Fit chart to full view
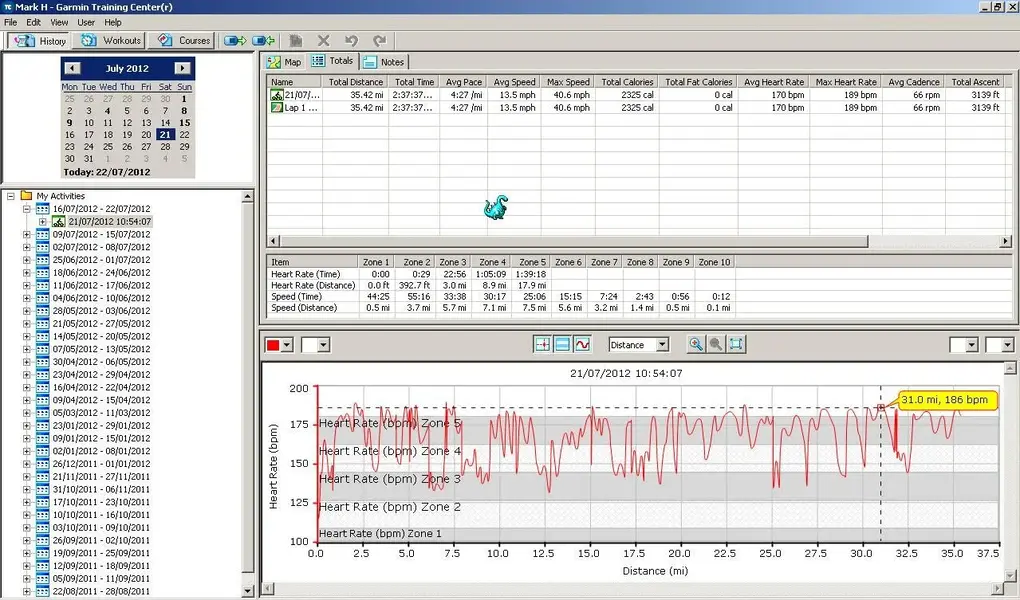Viewport: 1020px width, 600px height. [x=736, y=344]
